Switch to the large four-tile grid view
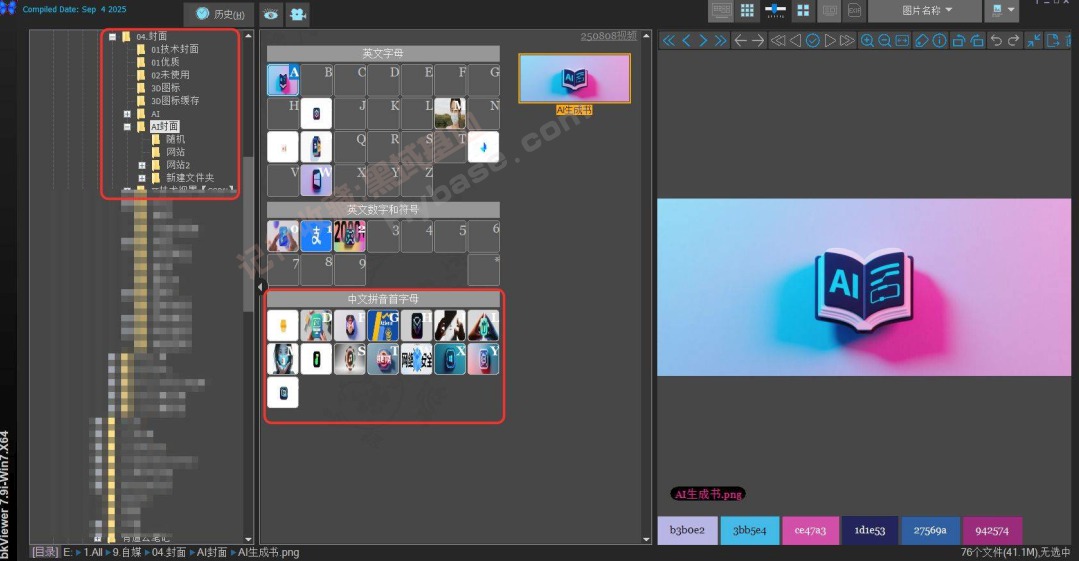Image resolution: width=1079 pixels, height=561 pixels. (803, 10)
